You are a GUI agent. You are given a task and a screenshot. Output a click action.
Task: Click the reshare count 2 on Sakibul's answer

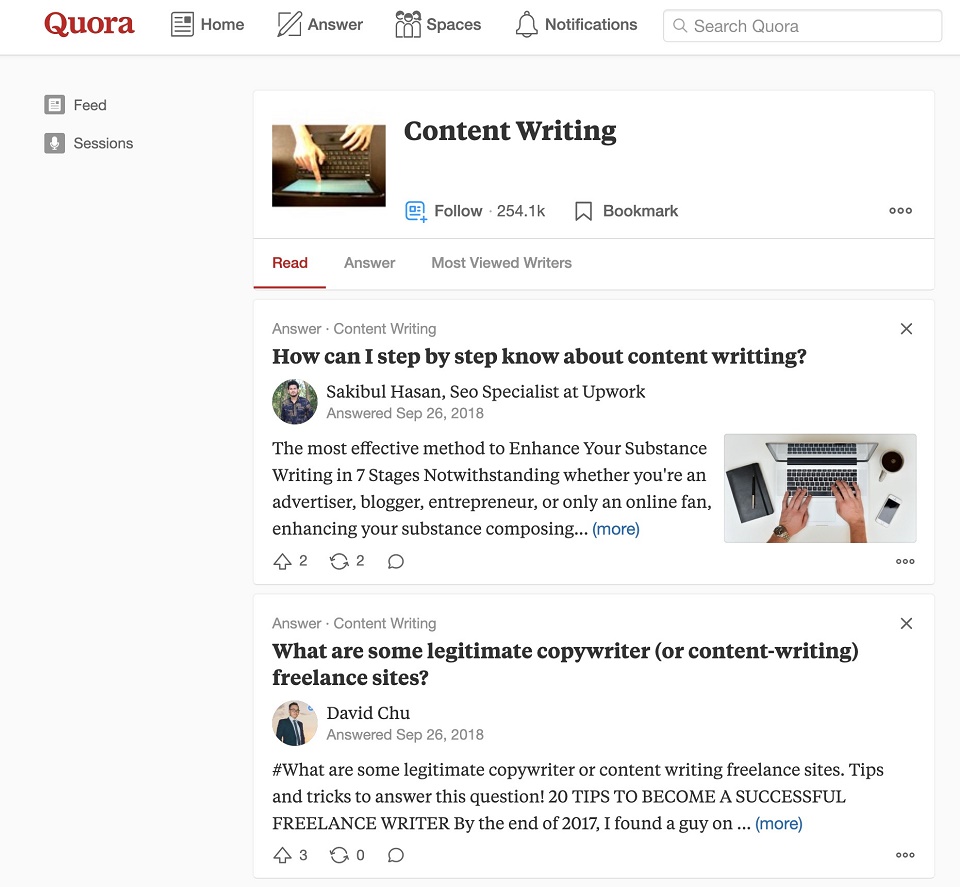(360, 561)
